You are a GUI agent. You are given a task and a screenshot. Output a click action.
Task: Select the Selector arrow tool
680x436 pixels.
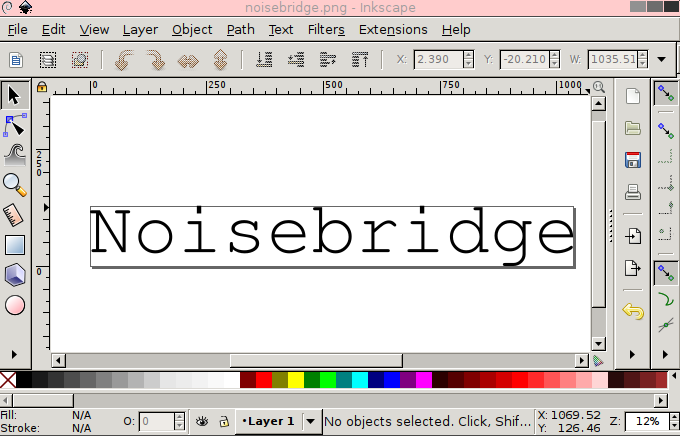click(x=14, y=95)
